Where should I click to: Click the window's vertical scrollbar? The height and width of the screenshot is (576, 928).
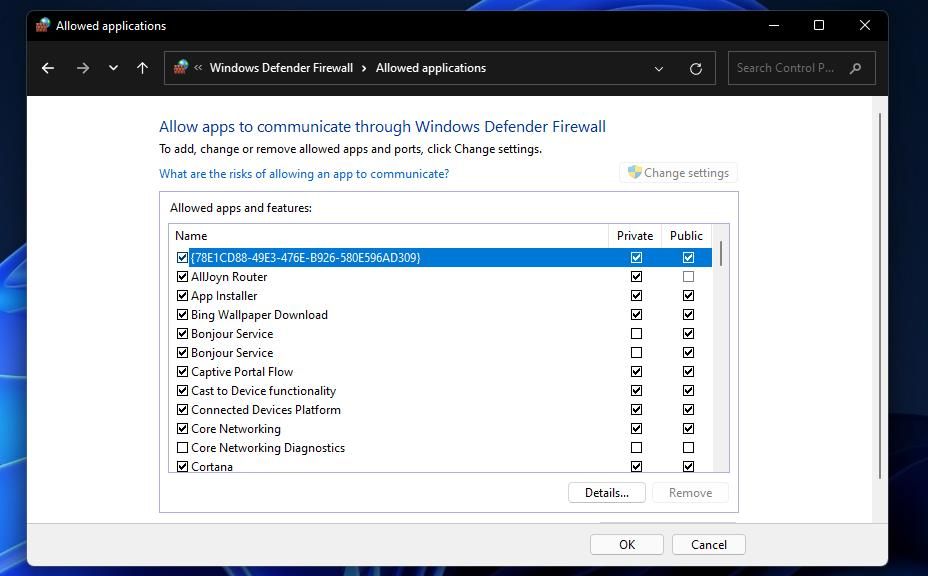[879, 296]
